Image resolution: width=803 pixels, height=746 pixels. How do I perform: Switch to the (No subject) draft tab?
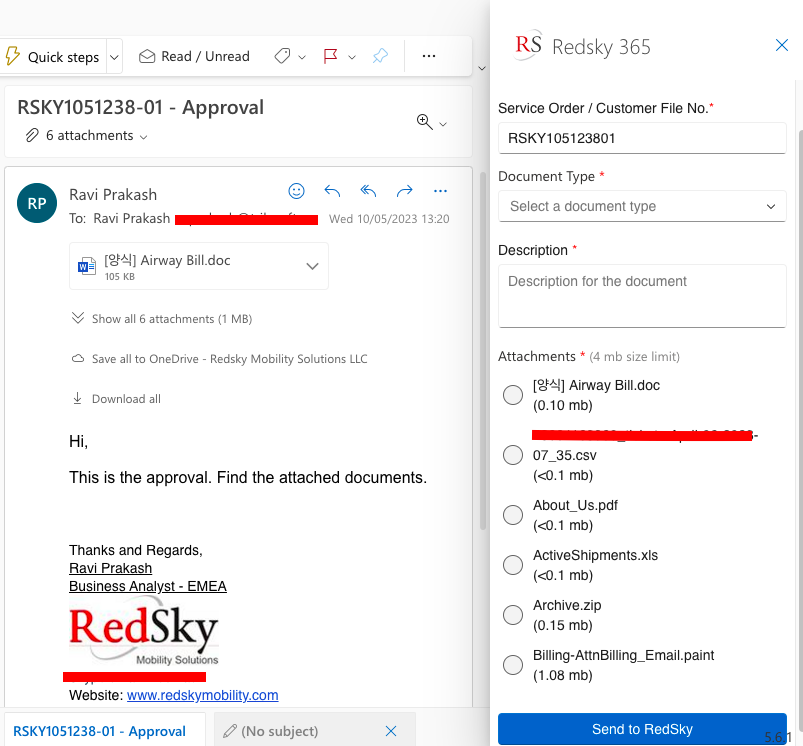[280, 731]
